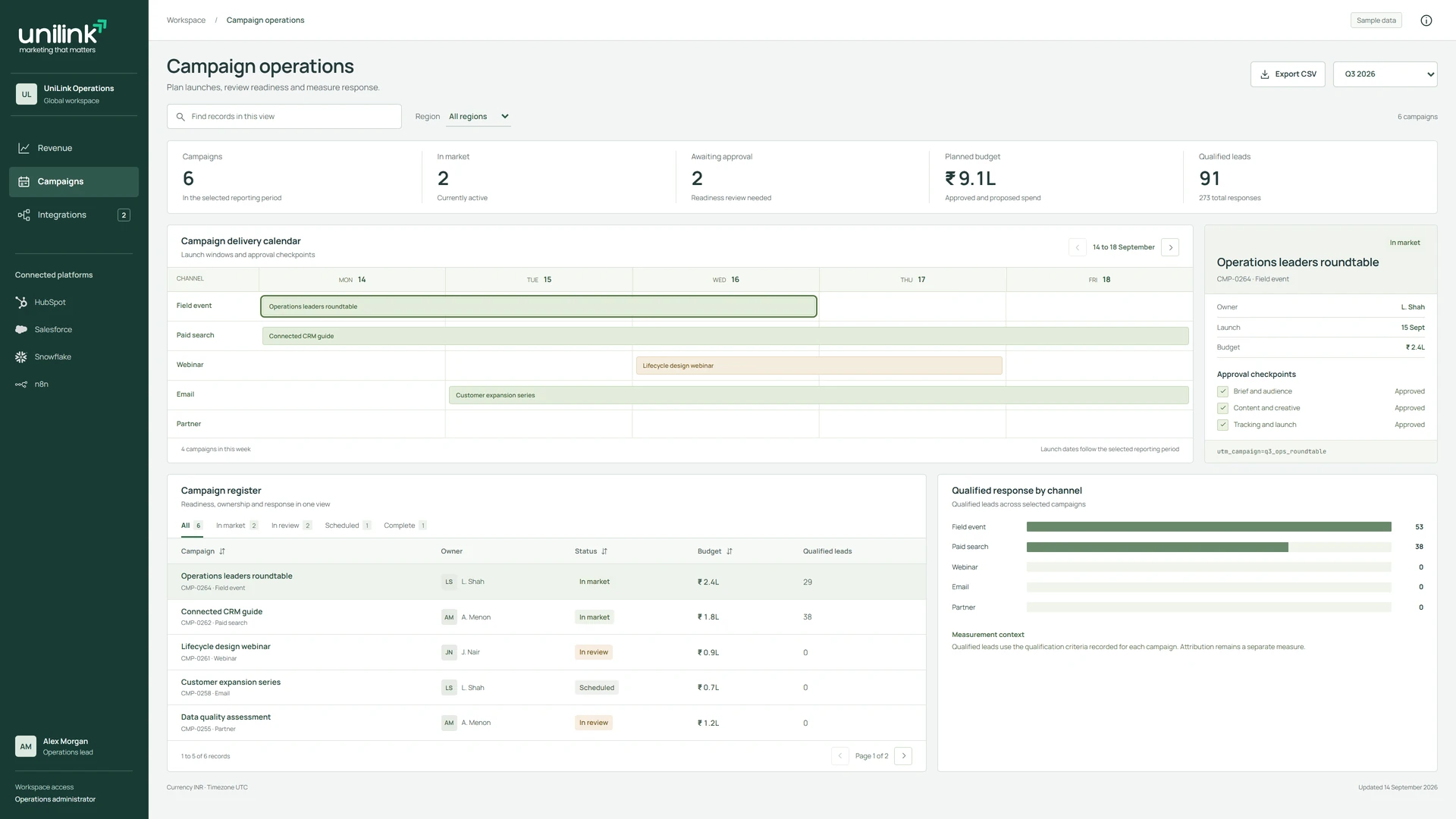Sort the register by the Status column
The width and height of the screenshot is (1456, 819).
point(591,551)
